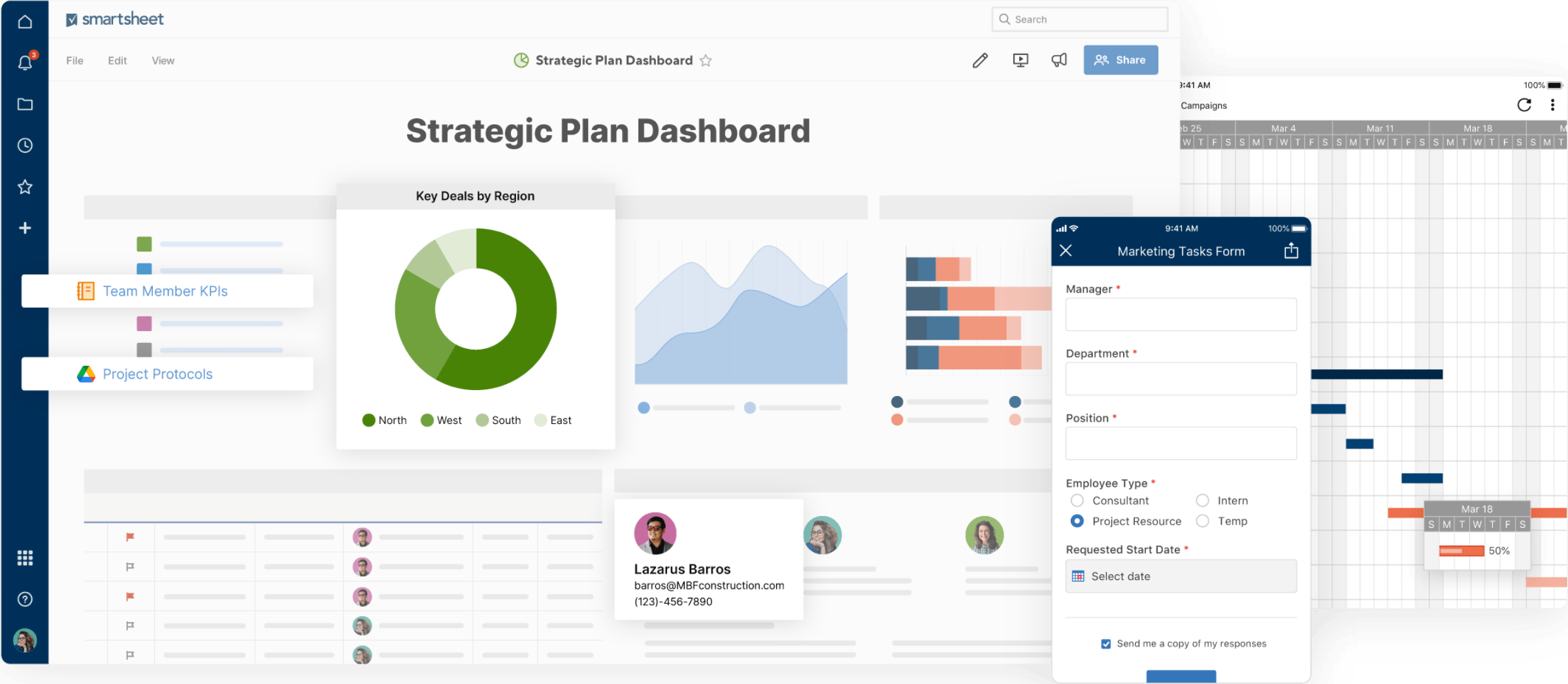The image size is (1568, 684).
Task: Click the plus create-new icon
Action: point(25,228)
